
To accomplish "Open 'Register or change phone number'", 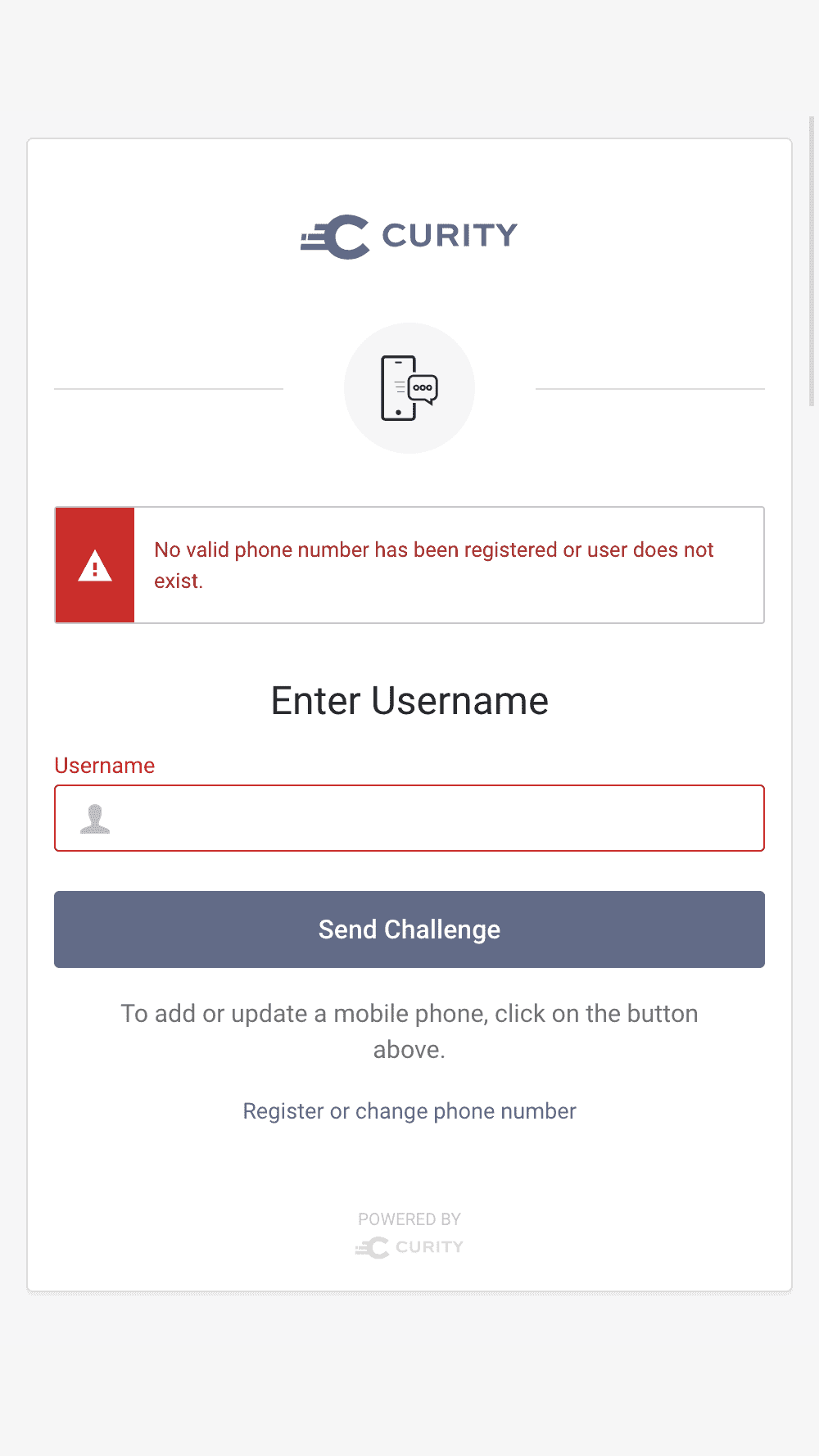I will tap(409, 1111).
